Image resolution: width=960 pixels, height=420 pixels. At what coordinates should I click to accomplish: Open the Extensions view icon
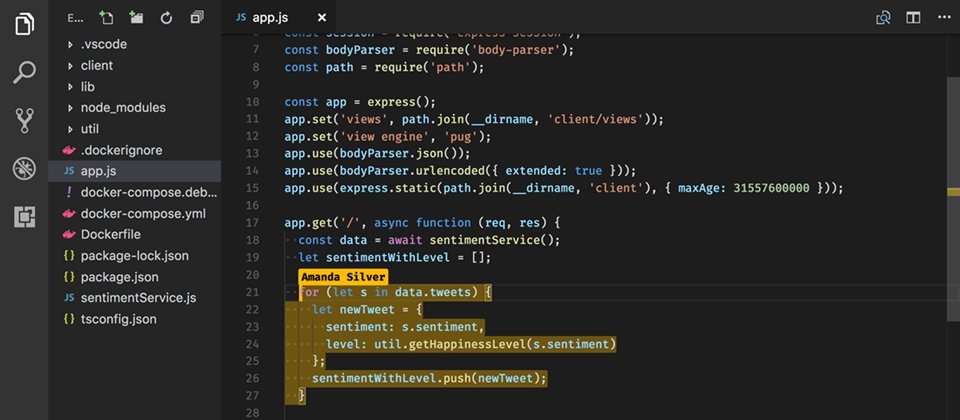point(25,217)
